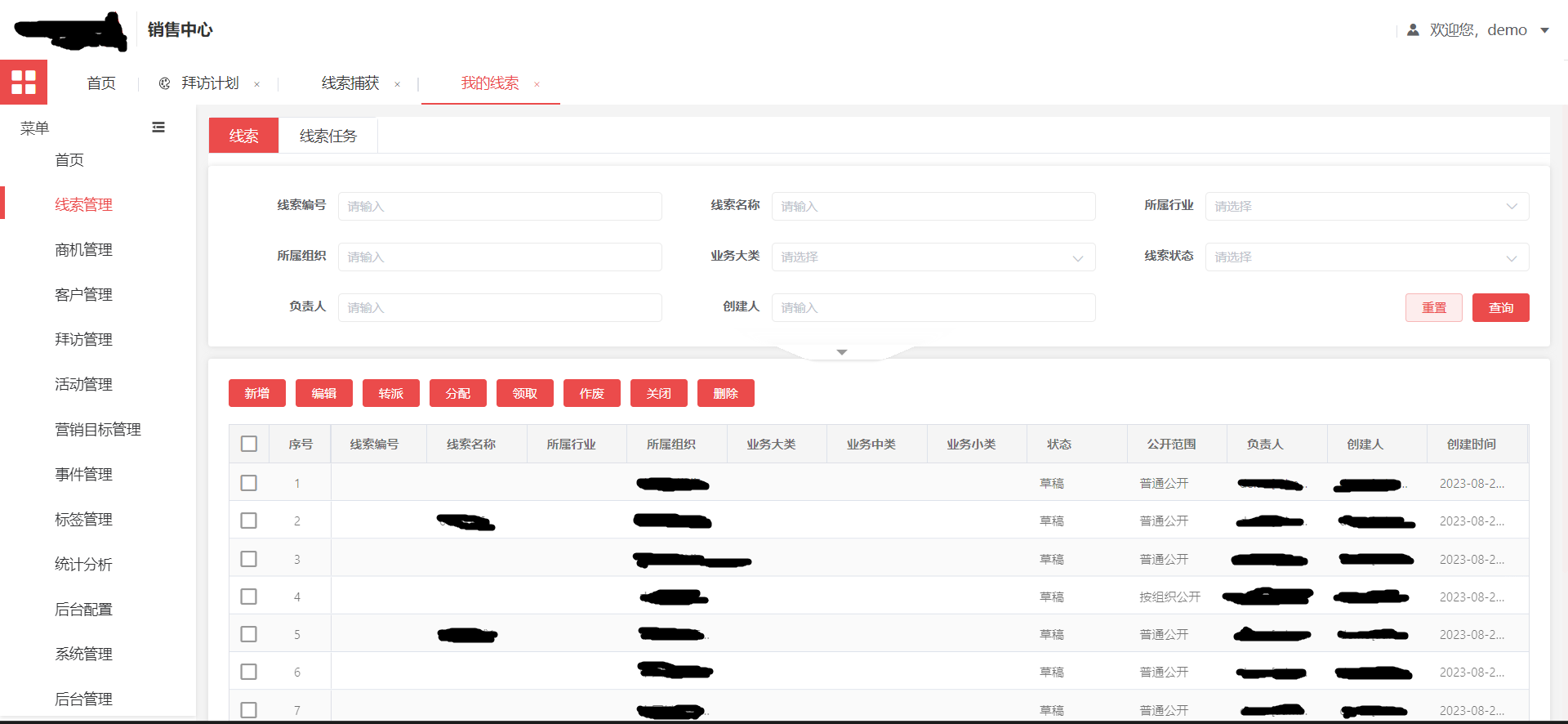Collapse sidebar with the menu fold icon

[158, 127]
